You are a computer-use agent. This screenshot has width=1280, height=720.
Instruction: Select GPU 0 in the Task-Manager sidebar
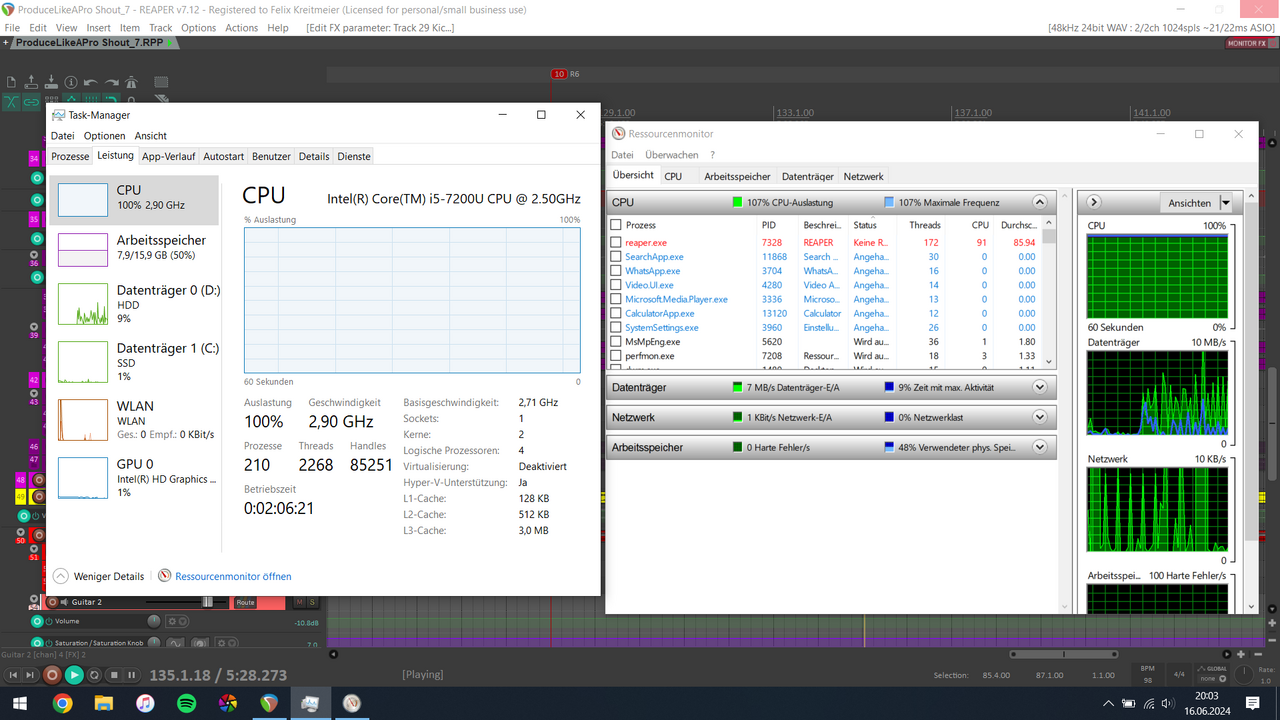click(134, 478)
